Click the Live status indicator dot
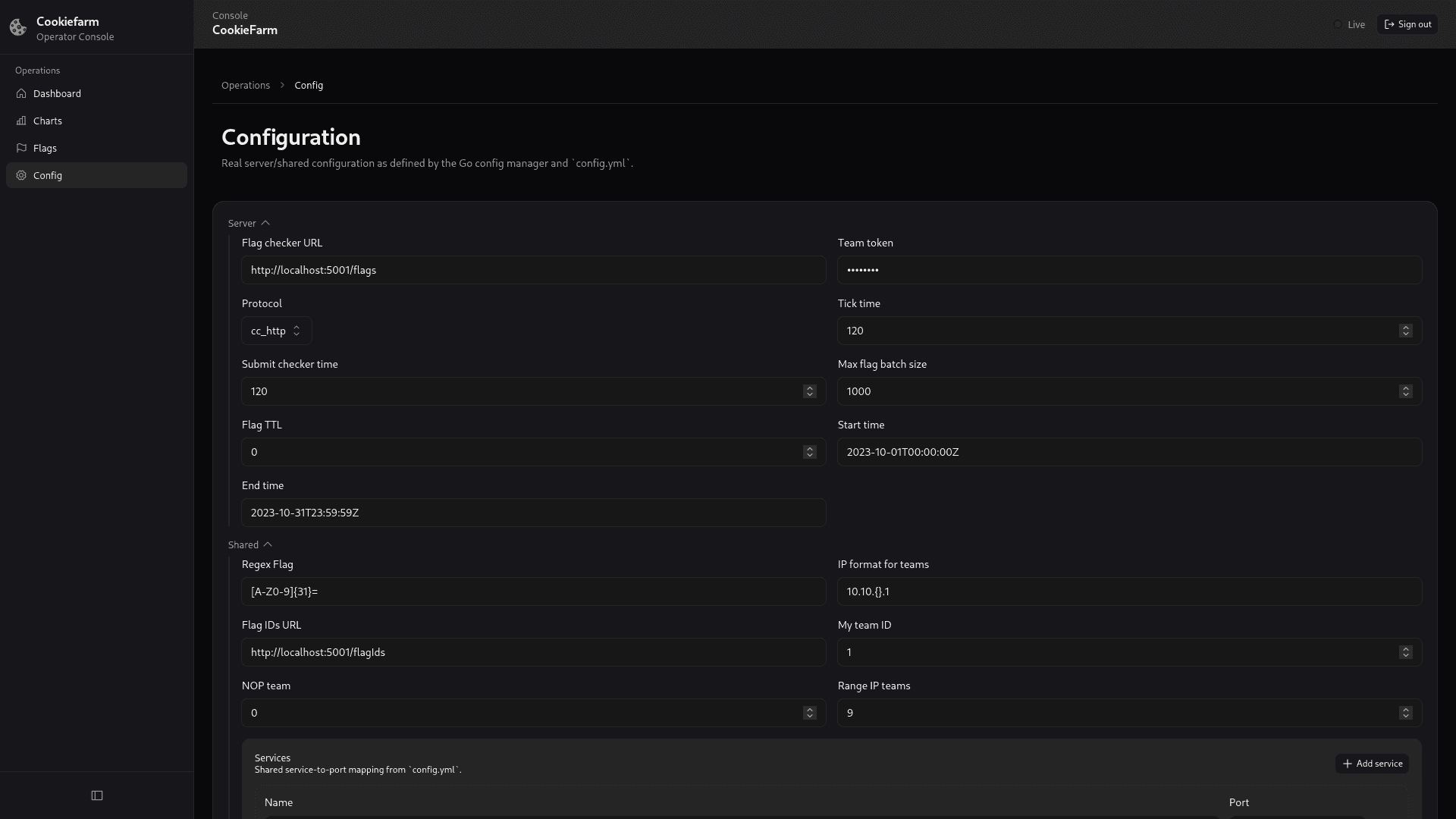The image size is (1456, 819). point(1338,24)
